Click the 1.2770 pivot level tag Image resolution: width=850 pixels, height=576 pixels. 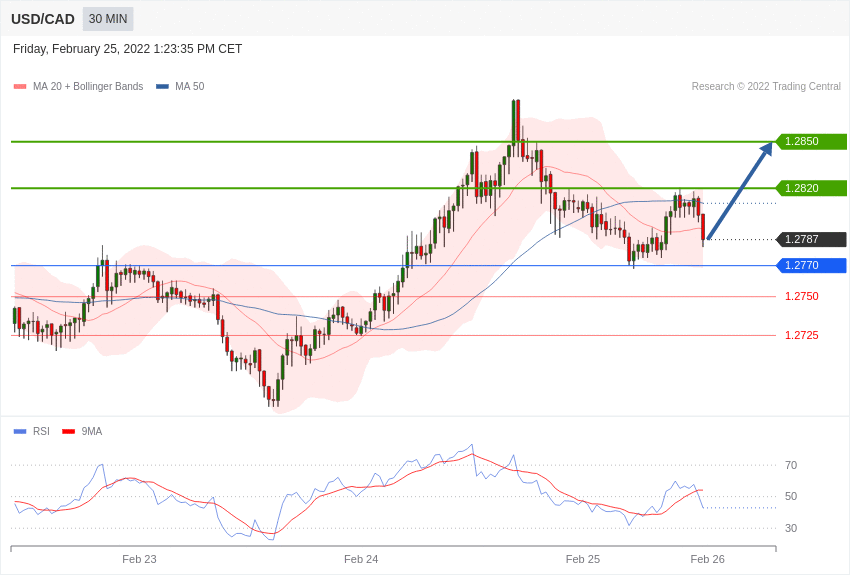click(811, 265)
